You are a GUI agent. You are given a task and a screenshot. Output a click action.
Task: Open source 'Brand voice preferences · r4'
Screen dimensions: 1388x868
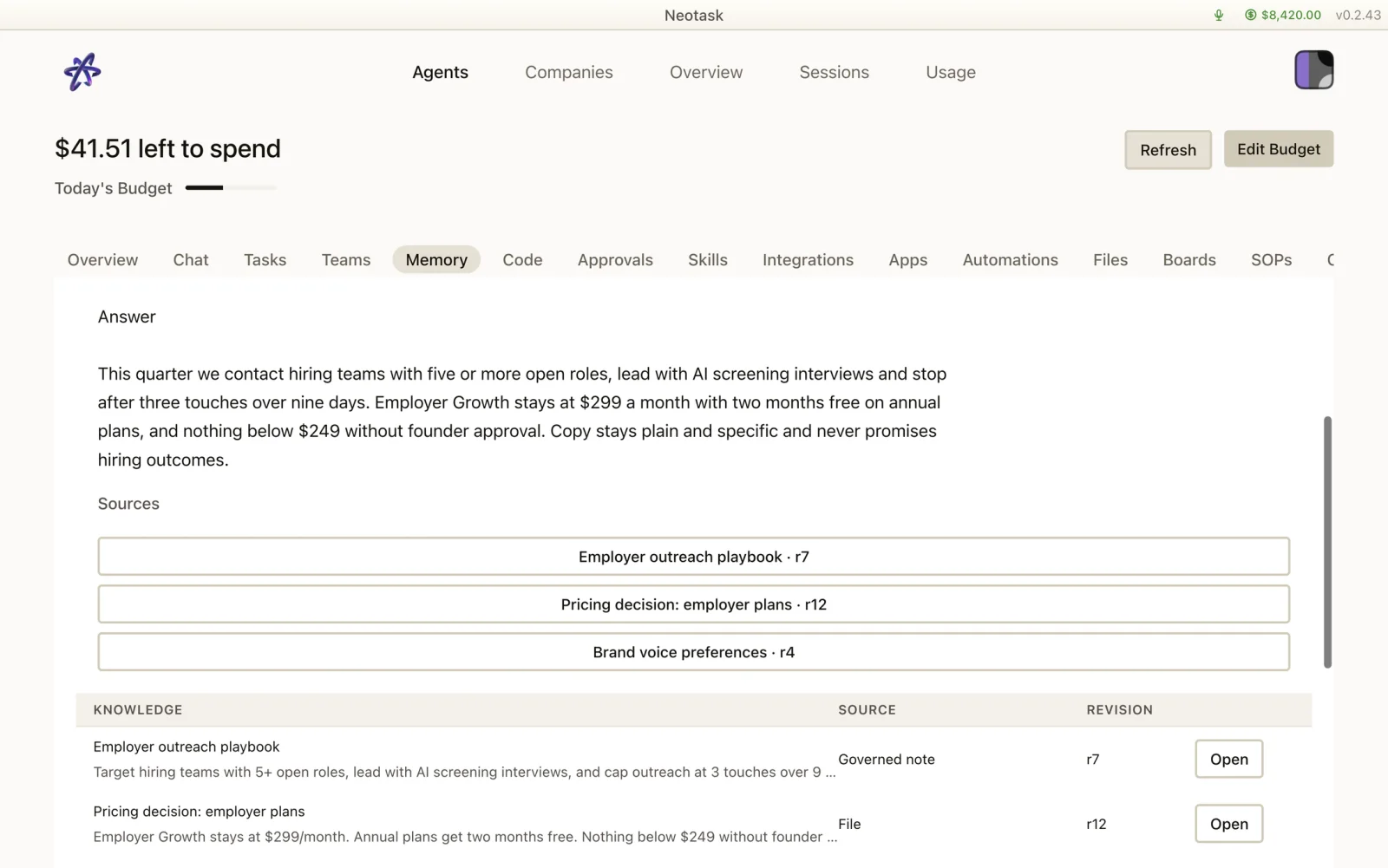[x=693, y=652]
